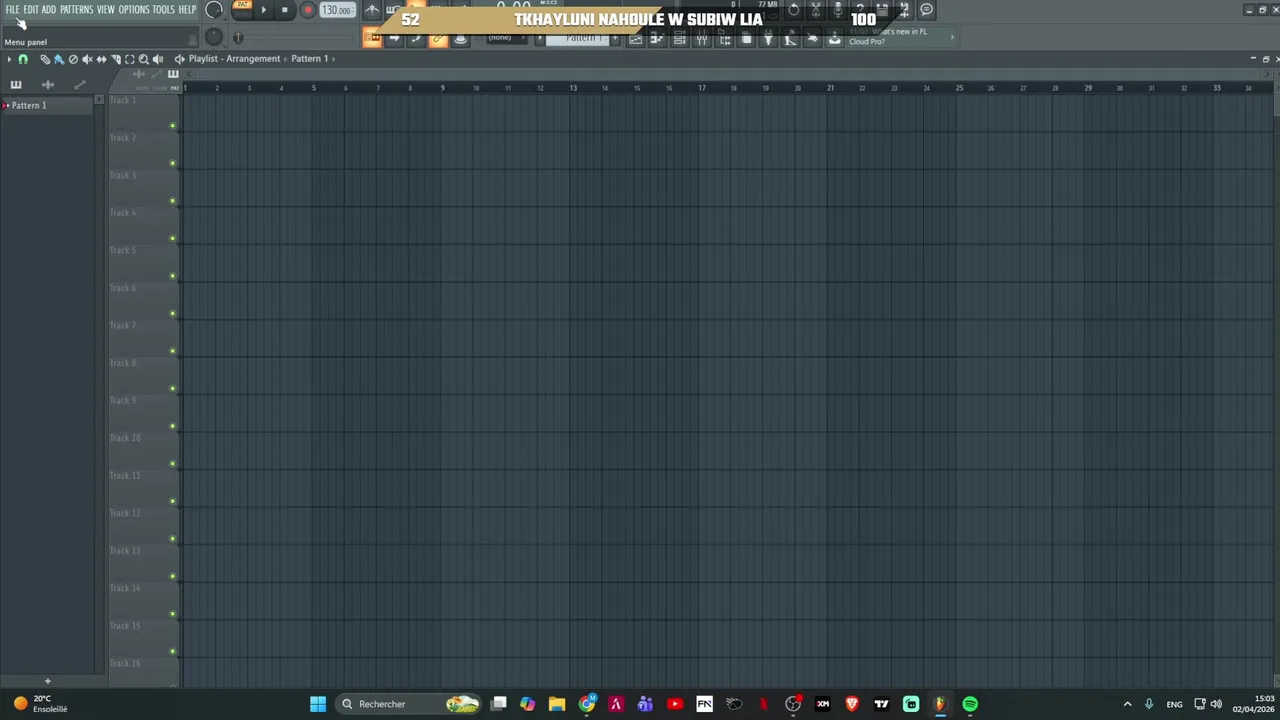Click the main pitch knob
The image size is (1280, 720).
click(214, 37)
